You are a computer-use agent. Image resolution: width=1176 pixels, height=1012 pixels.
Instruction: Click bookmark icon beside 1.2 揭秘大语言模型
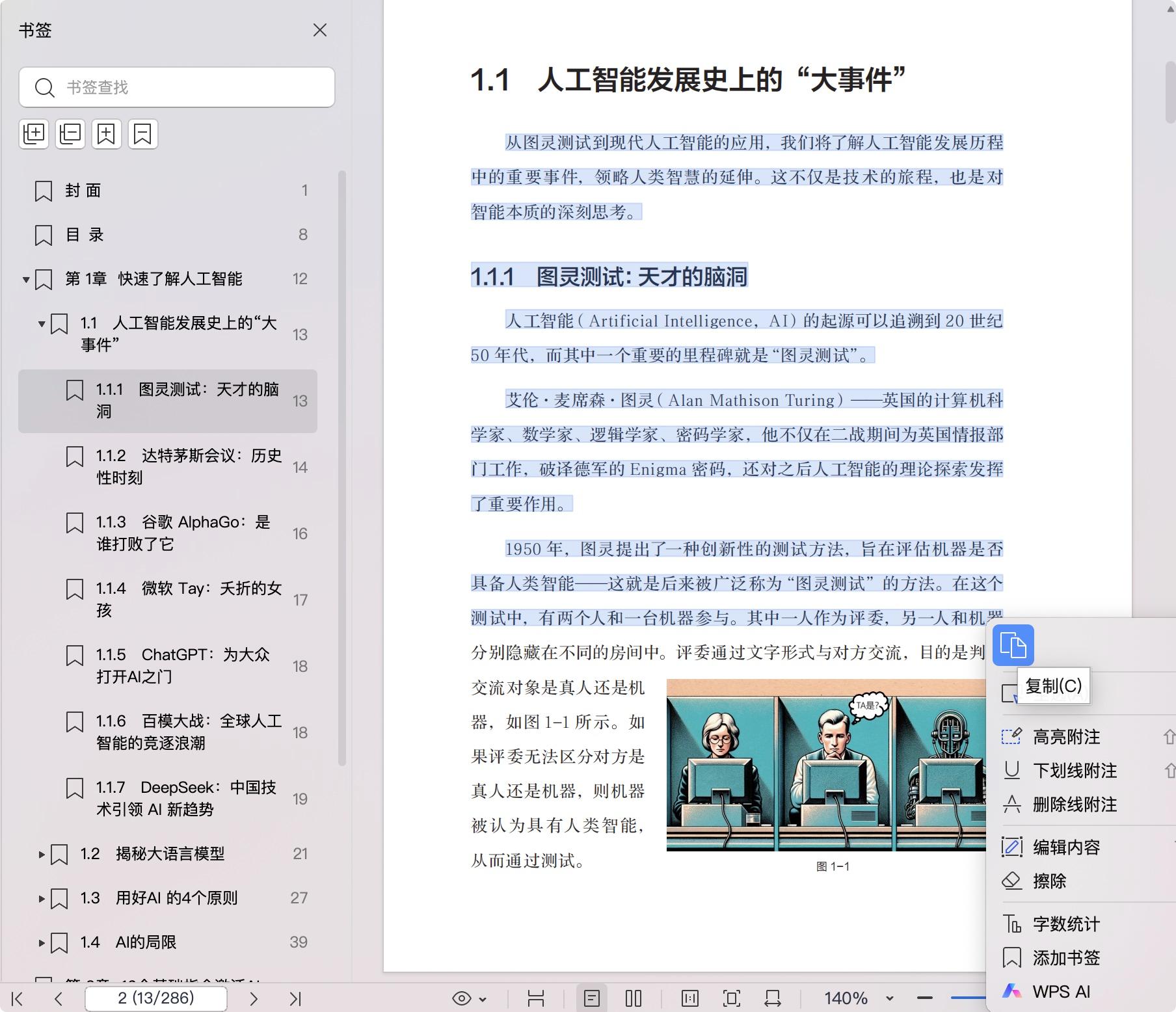[x=59, y=854]
